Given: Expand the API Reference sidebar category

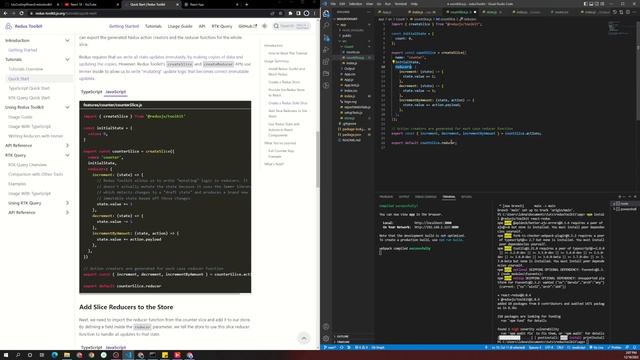Looking at the screenshot, I should 67,145.
